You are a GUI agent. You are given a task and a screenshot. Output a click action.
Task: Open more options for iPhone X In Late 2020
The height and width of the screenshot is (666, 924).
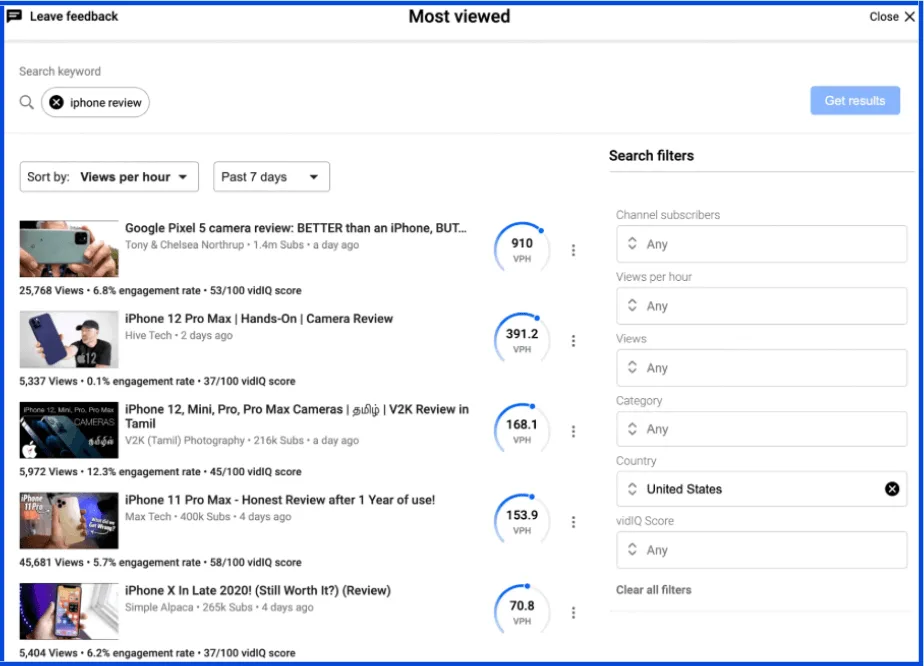tap(573, 613)
